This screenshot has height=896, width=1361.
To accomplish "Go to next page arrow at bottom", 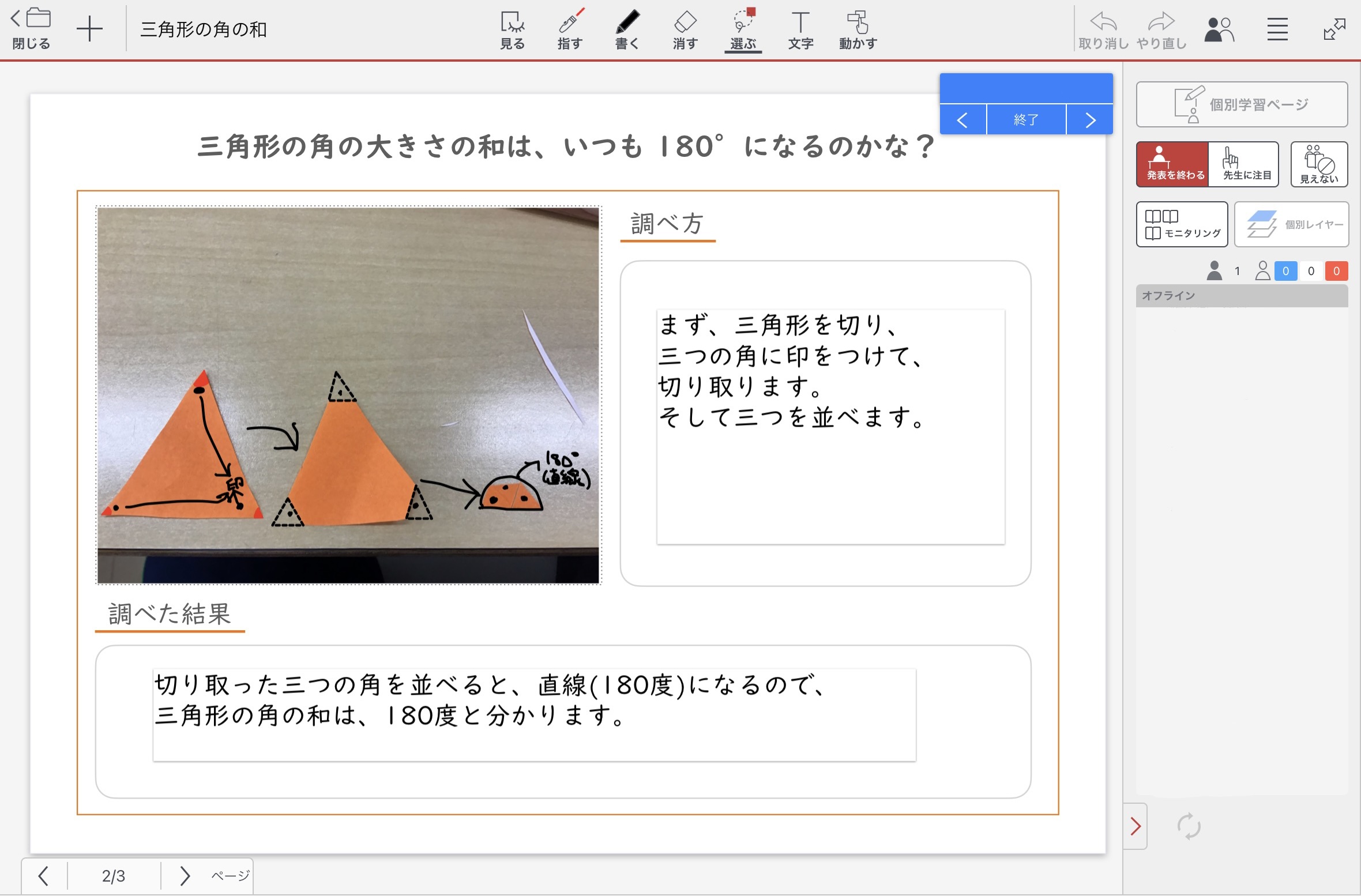I will [x=185, y=875].
